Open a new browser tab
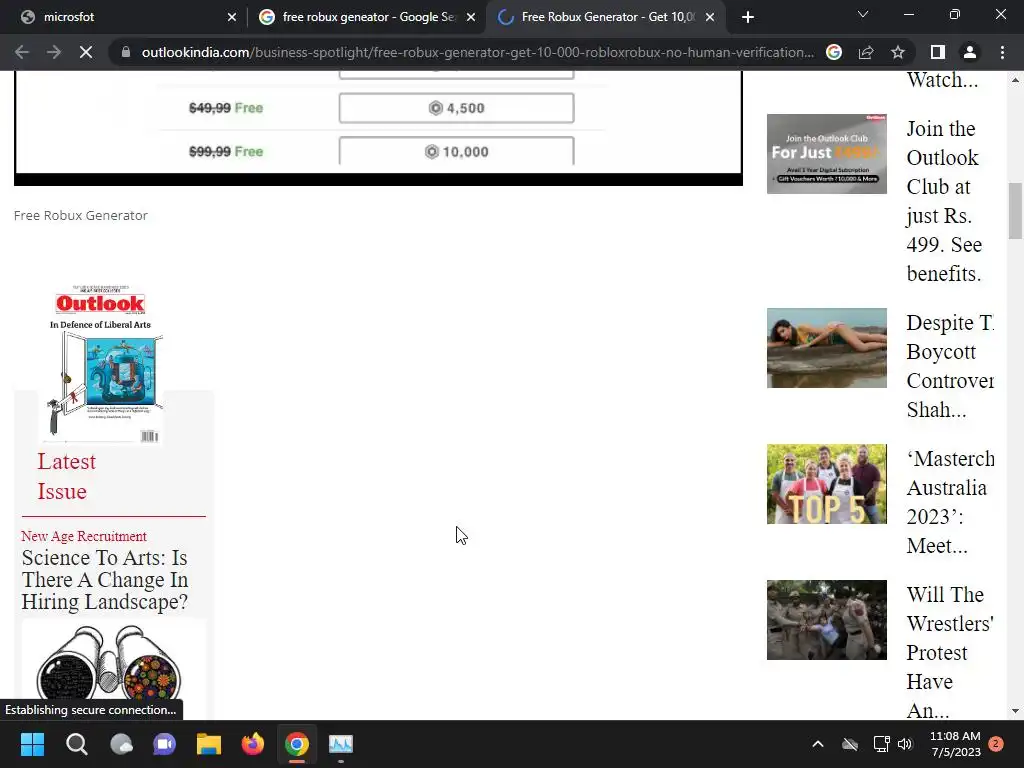Viewport: 1024px width, 768px height. pyautogui.click(x=748, y=17)
